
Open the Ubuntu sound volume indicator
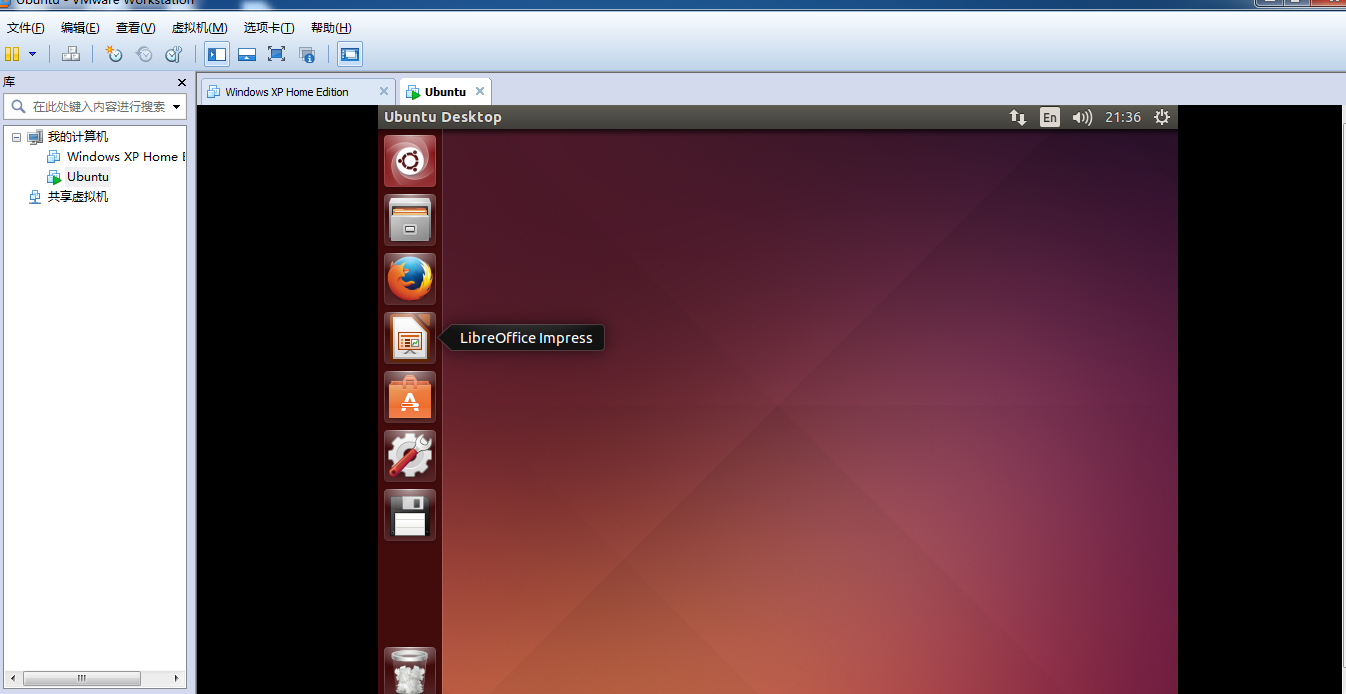pos(1082,117)
